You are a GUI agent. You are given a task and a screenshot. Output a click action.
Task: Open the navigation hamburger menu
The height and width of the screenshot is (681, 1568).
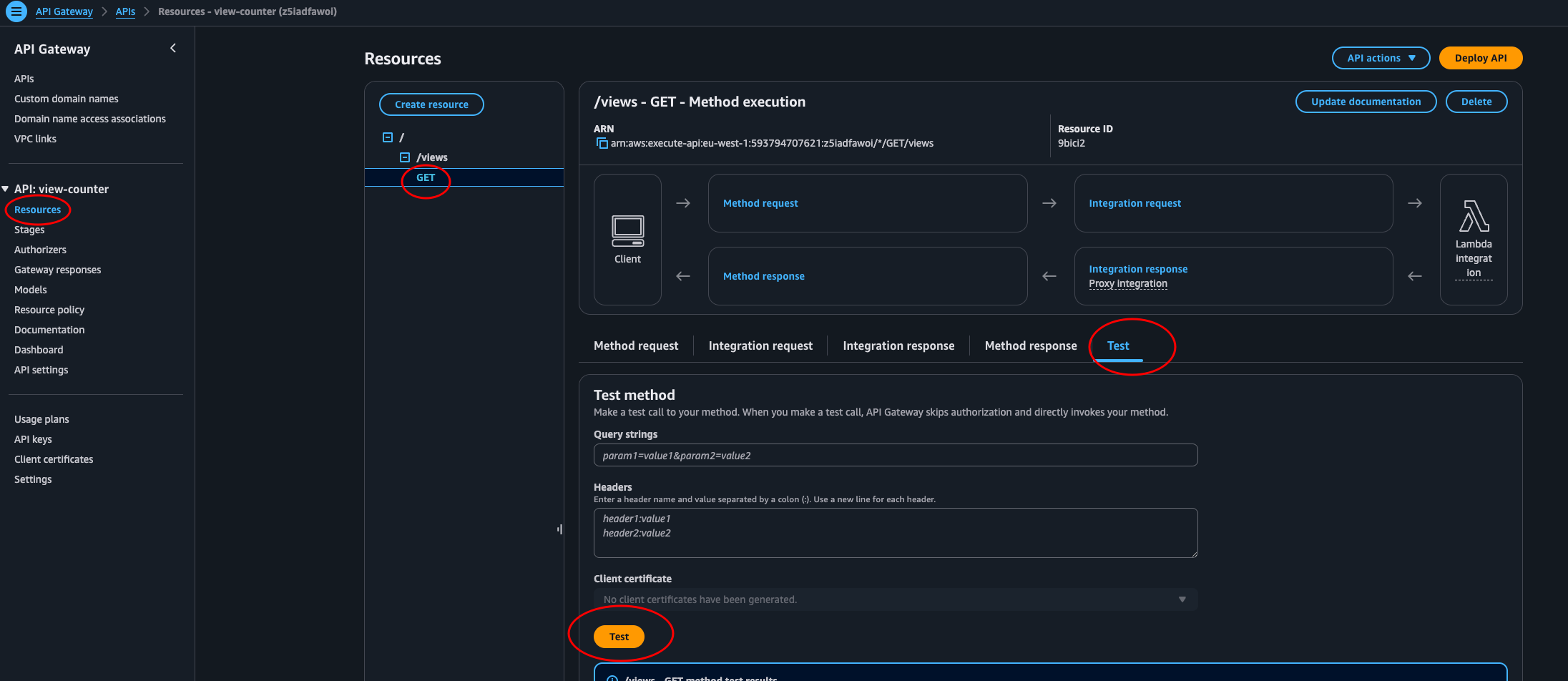(x=16, y=11)
